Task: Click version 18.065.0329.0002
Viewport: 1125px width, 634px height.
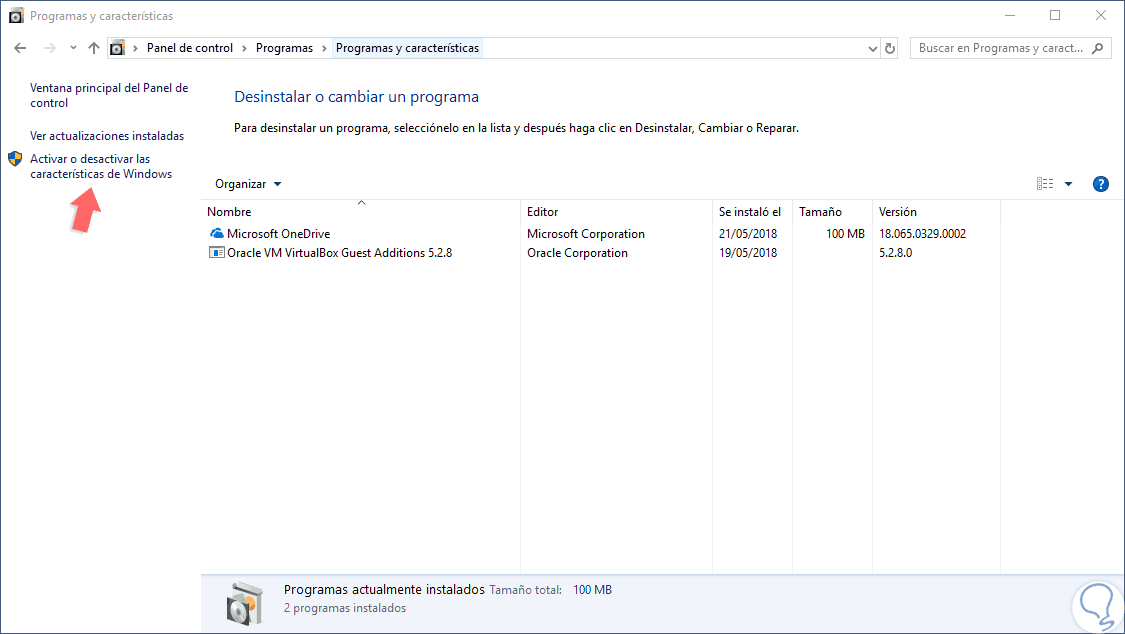Action: point(922,234)
